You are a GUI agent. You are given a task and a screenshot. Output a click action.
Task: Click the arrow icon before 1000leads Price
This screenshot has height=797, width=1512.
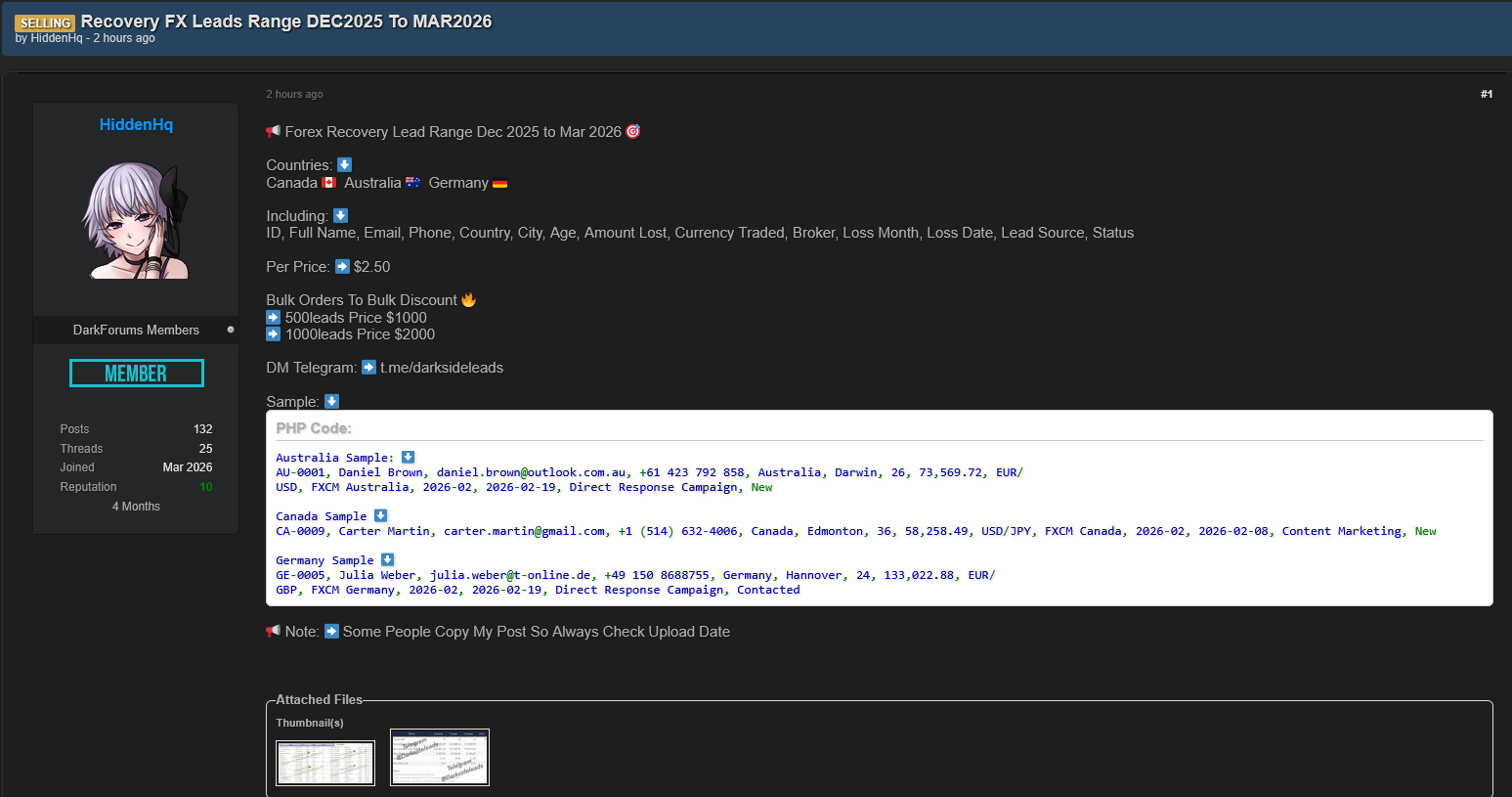click(274, 333)
